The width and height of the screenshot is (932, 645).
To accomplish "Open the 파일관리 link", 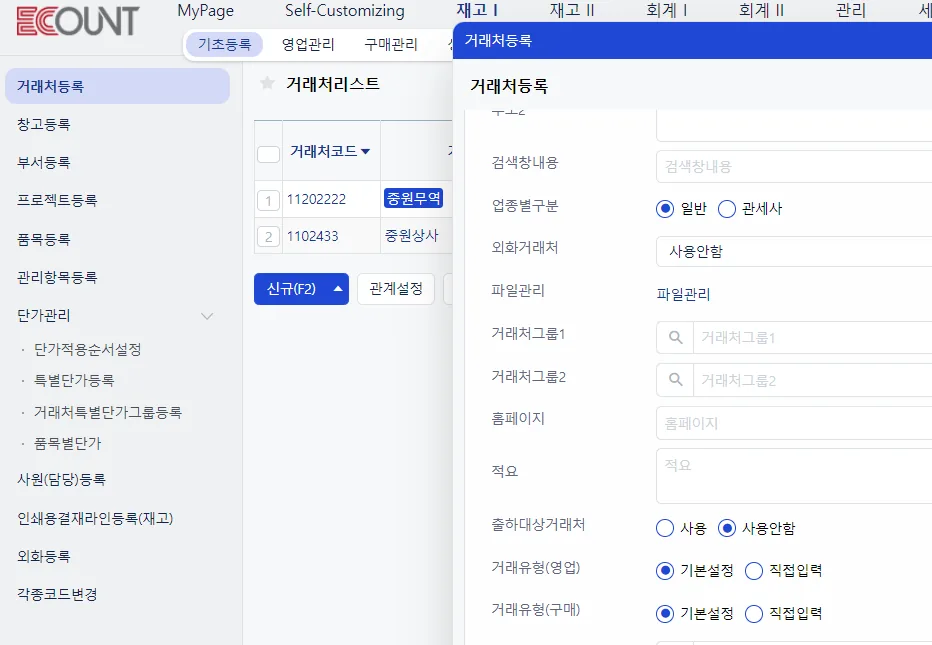I will pos(683,294).
